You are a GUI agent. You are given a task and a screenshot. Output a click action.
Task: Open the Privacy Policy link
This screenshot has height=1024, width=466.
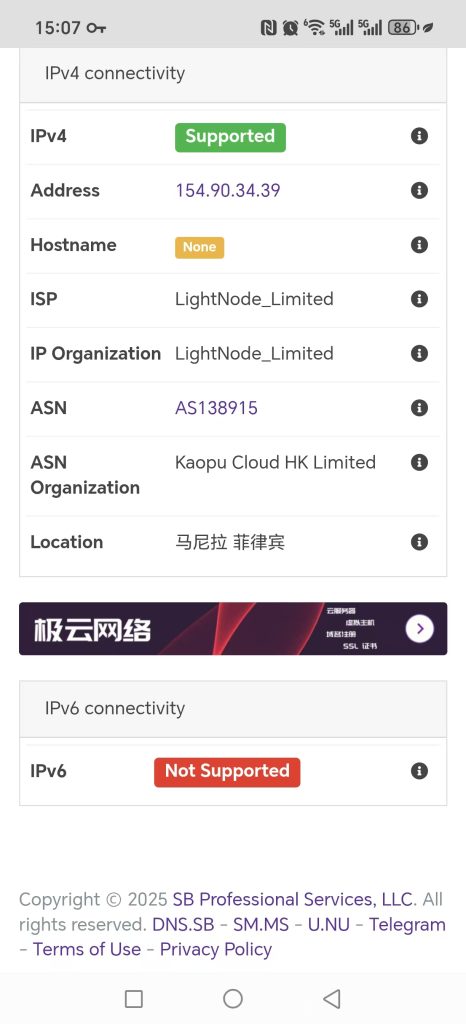click(216, 950)
